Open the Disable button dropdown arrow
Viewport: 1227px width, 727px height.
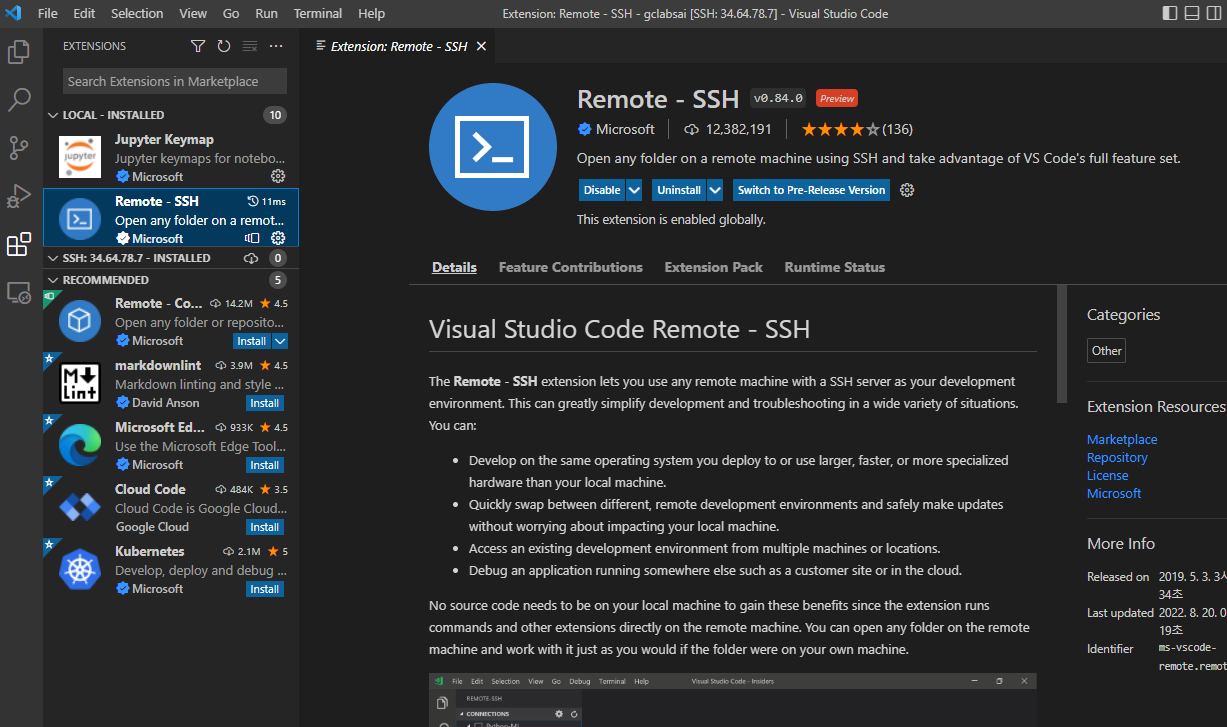[633, 189]
